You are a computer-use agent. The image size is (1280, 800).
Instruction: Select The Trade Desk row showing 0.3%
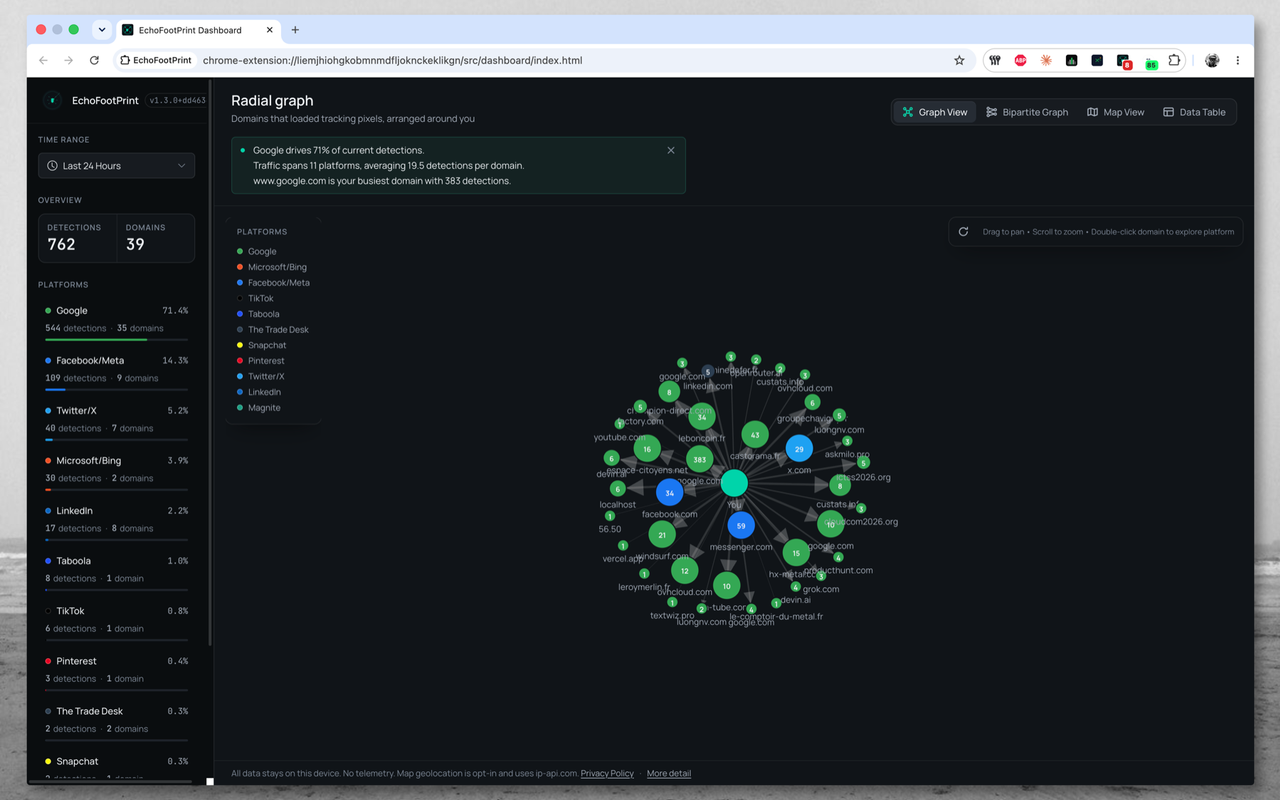116,720
